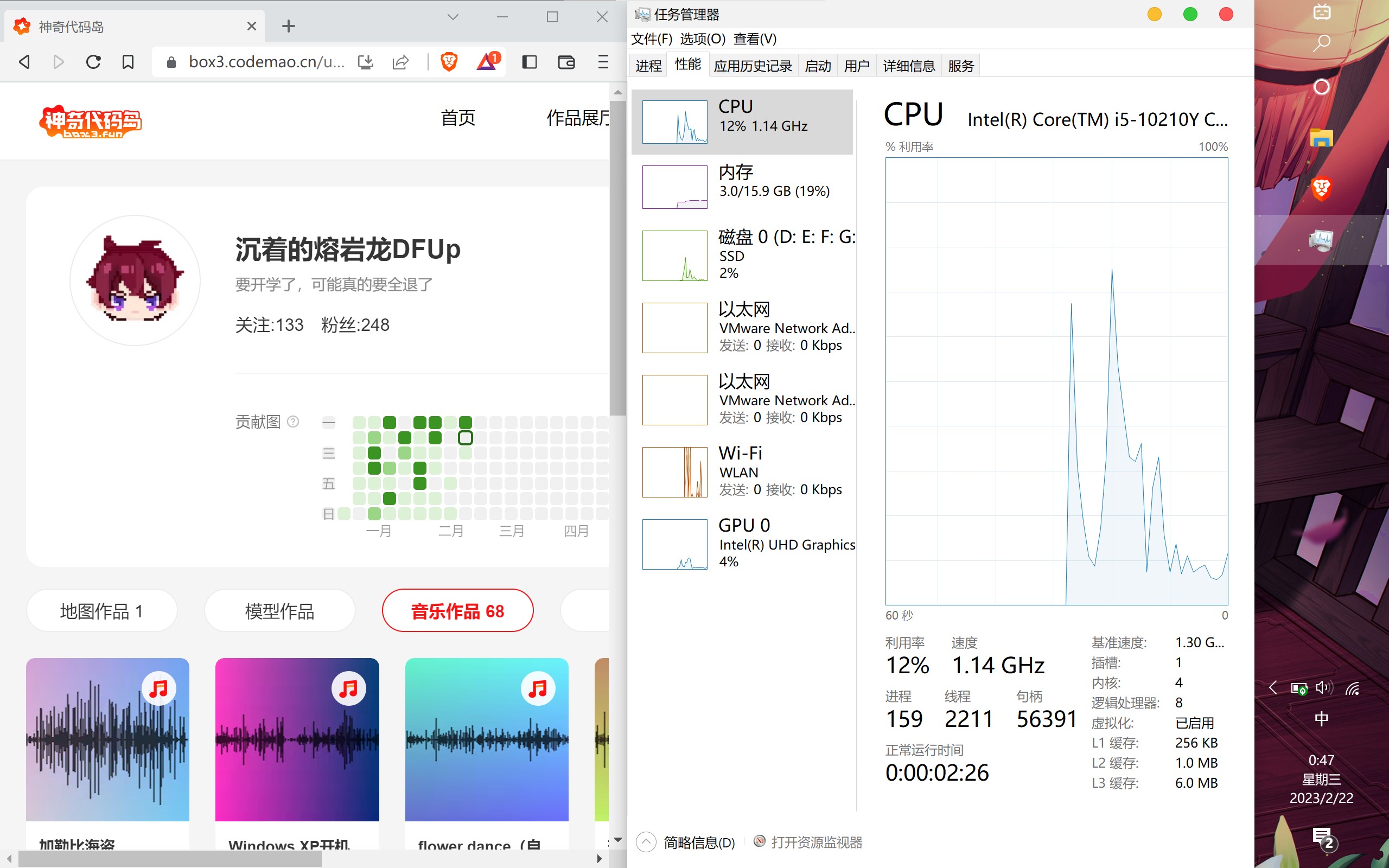Viewport: 1389px width, 868px height.
Task: Go back in the Brave browser
Action: click(x=24, y=62)
